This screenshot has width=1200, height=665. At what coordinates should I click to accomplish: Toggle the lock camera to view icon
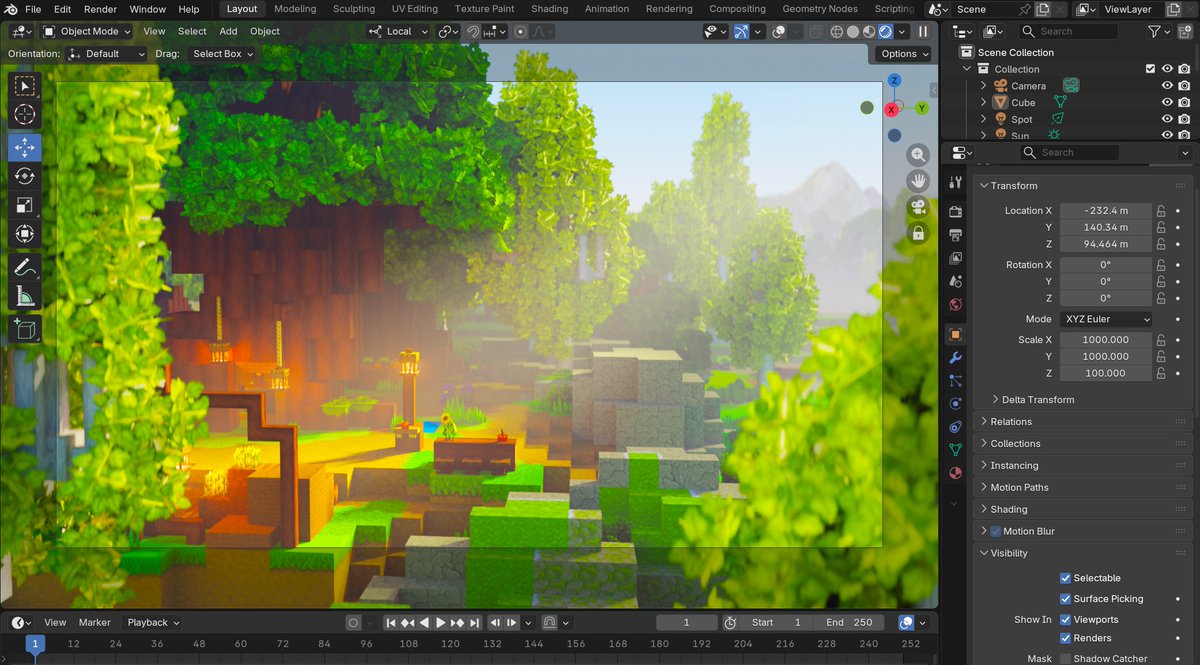[x=918, y=233]
